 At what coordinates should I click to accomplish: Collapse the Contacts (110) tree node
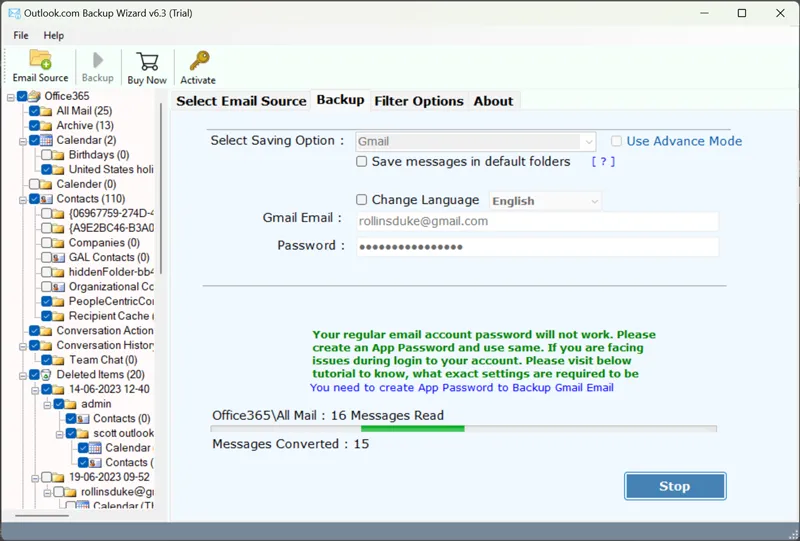[22, 200]
